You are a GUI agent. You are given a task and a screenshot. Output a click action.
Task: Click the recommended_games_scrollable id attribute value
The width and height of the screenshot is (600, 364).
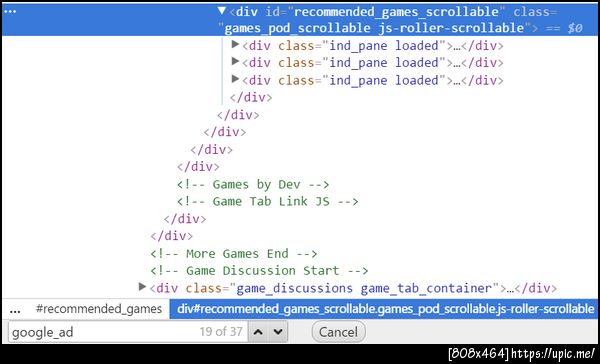point(396,11)
